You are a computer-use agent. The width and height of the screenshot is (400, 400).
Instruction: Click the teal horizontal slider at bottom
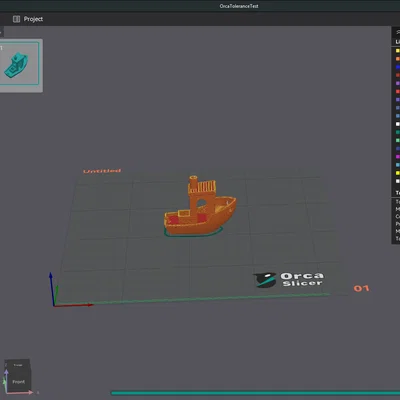pos(255,393)
